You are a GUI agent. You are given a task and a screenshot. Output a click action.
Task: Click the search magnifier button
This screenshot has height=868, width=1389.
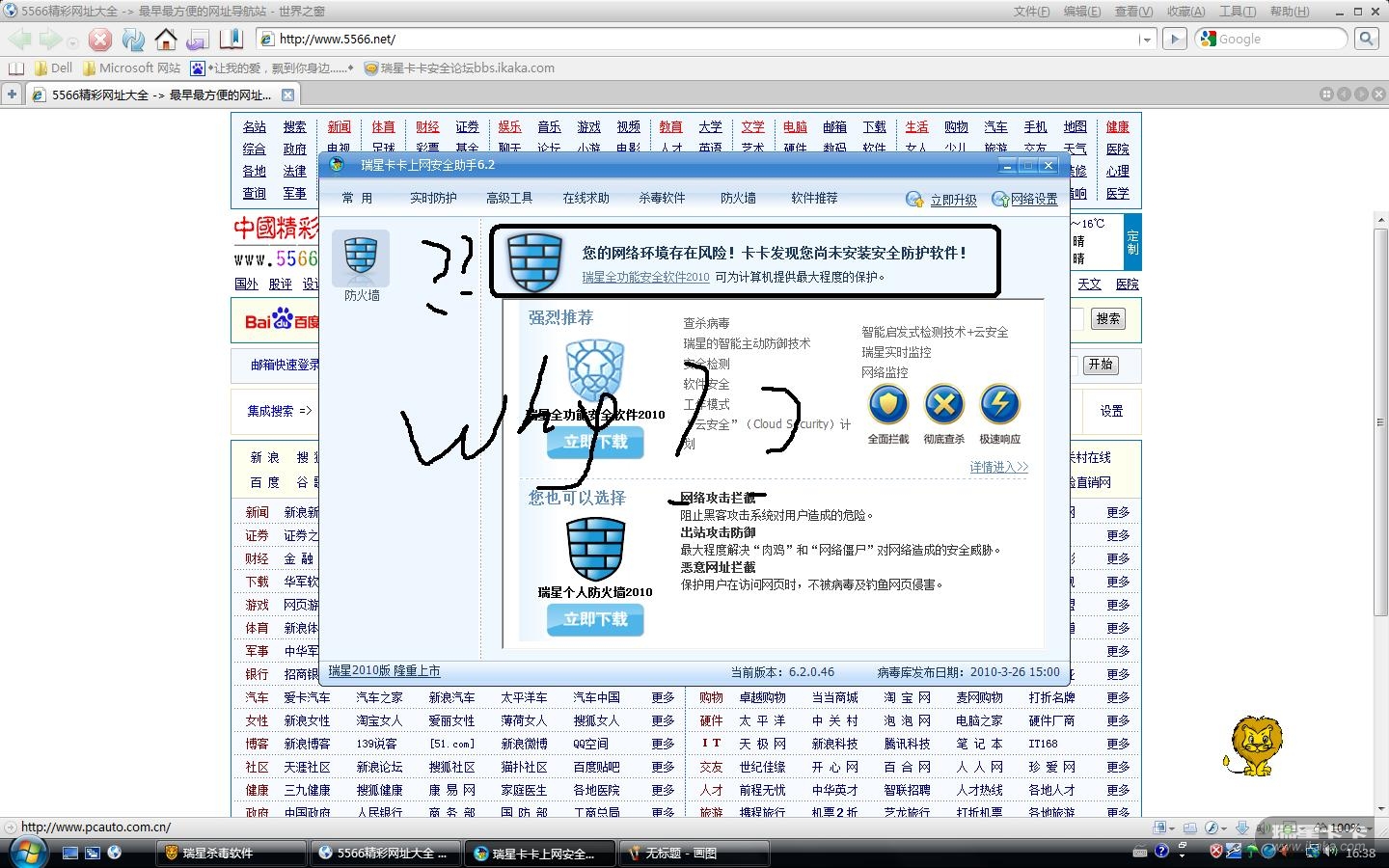pos(1366,39)
